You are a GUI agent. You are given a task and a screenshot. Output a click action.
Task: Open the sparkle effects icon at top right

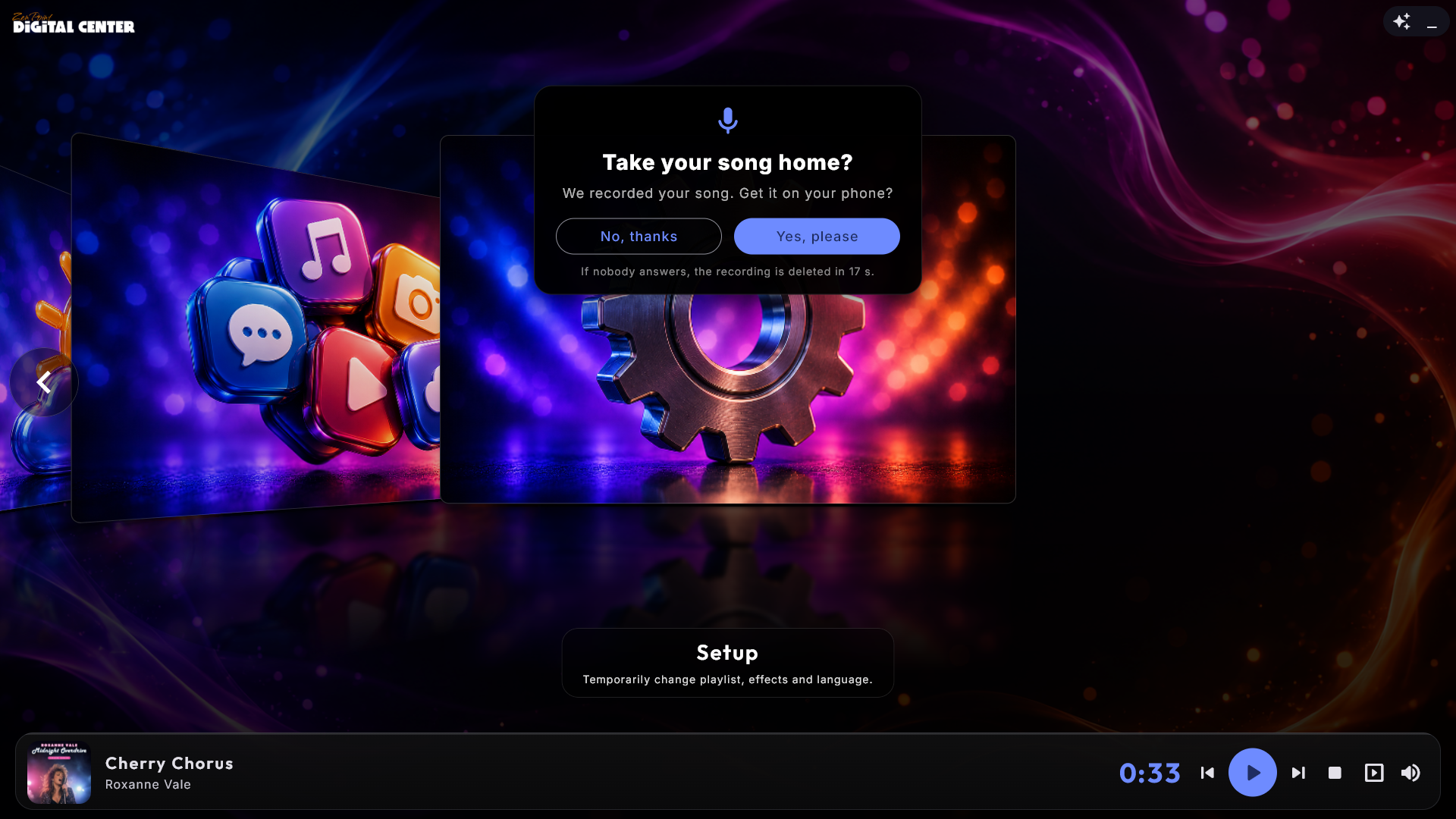click(1401, 22)
